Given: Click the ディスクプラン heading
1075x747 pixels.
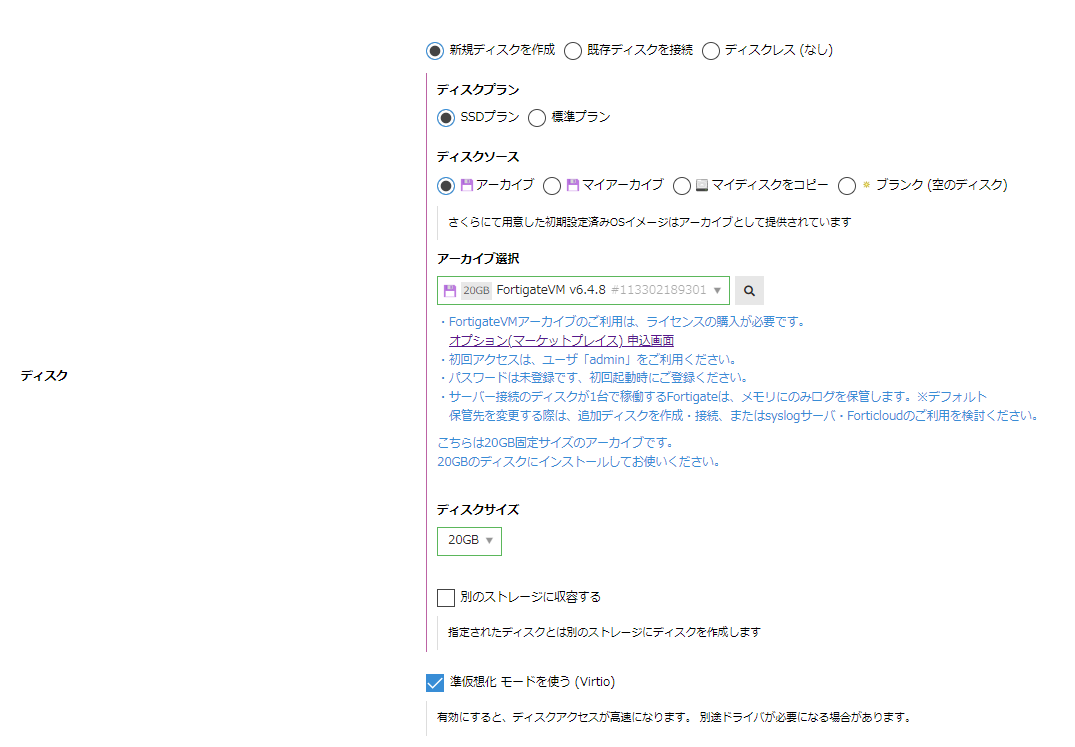Looking at the screenshot, I should (478, 90).
